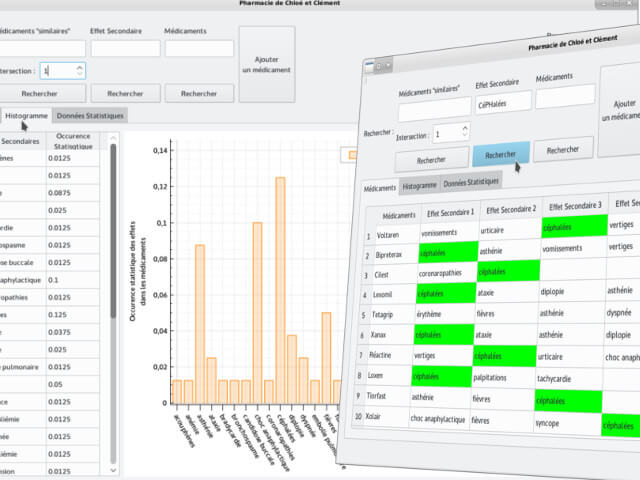Select the 0.05 occurrence value cell
Image resolution: width=640 pixels, height=480 pixels.
73,384
